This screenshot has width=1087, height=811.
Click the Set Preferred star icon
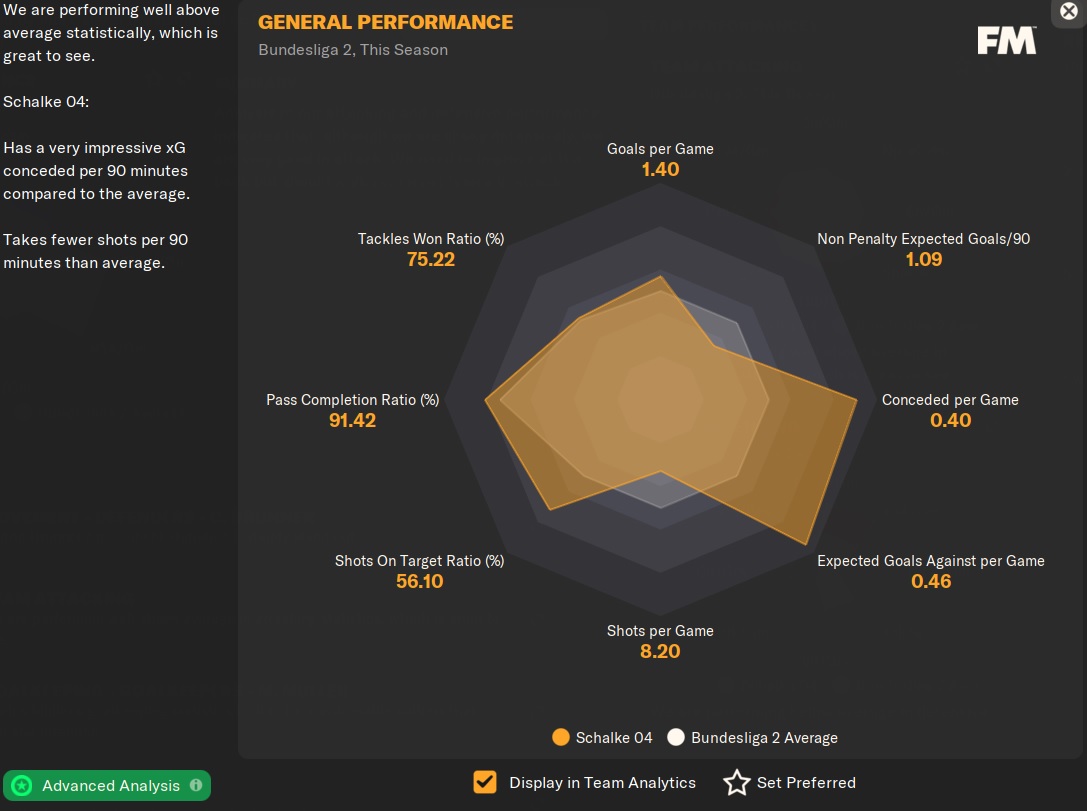[737, 783]
